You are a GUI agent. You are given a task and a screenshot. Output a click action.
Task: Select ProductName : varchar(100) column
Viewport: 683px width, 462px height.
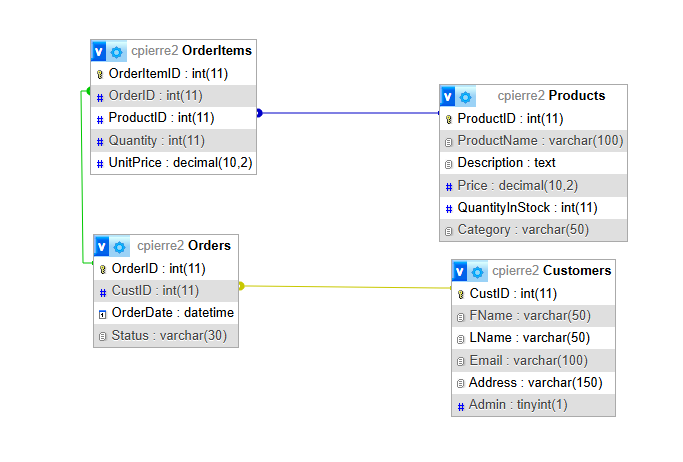(x=534, y=141)
